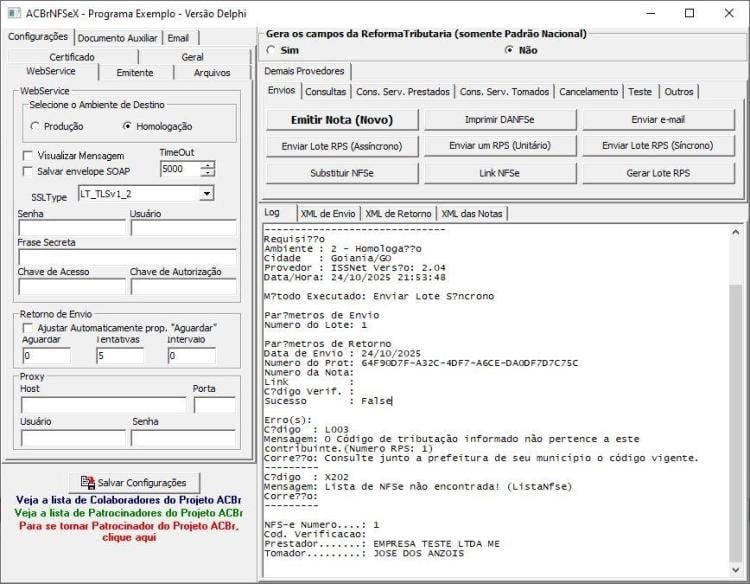
Task: Click the Salvar Configurações button
Action: 134,483
